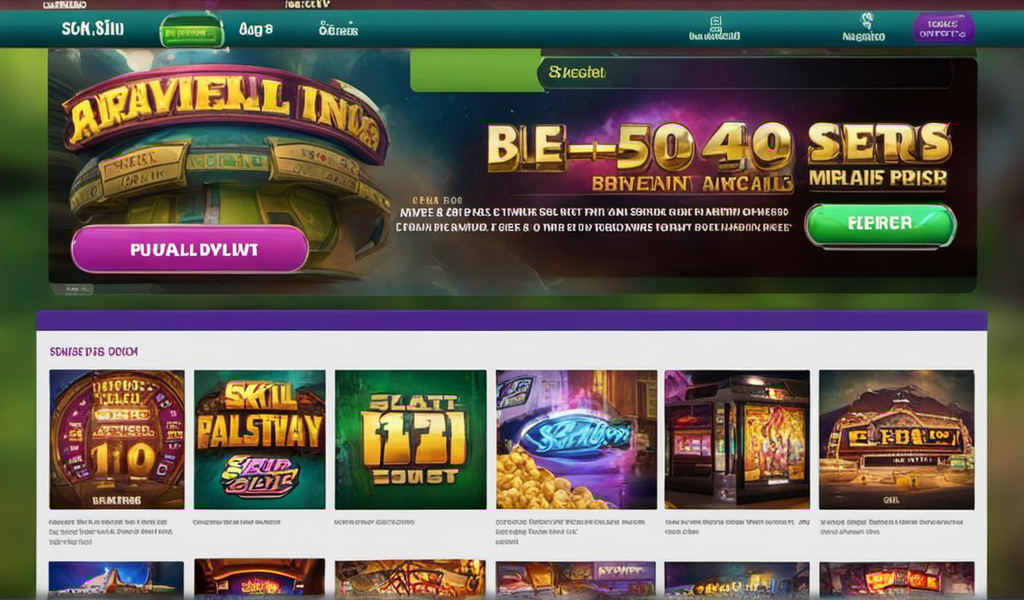Viewport: 1024px width, 600px height.
Task: Click the lock-like icon in header center-right
Action: coord(715,29)
